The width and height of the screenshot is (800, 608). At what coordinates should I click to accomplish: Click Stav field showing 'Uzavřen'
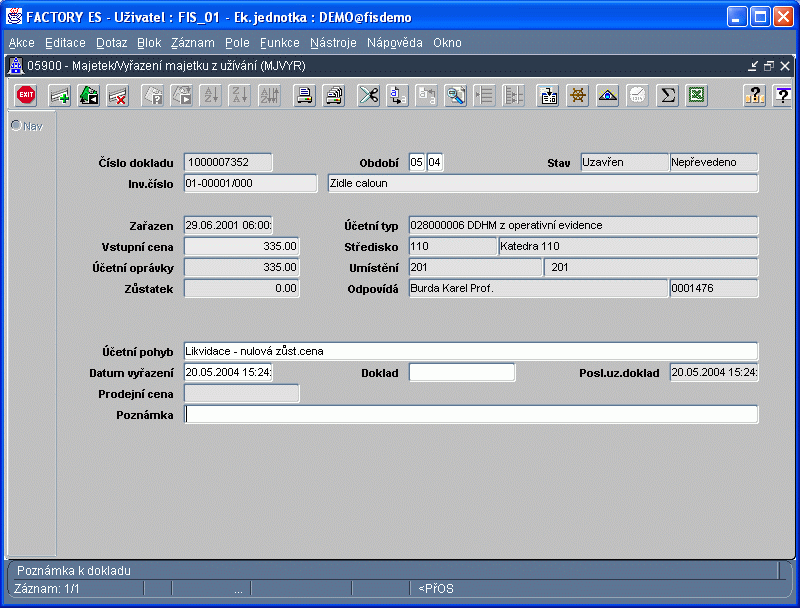coord(624,162)
